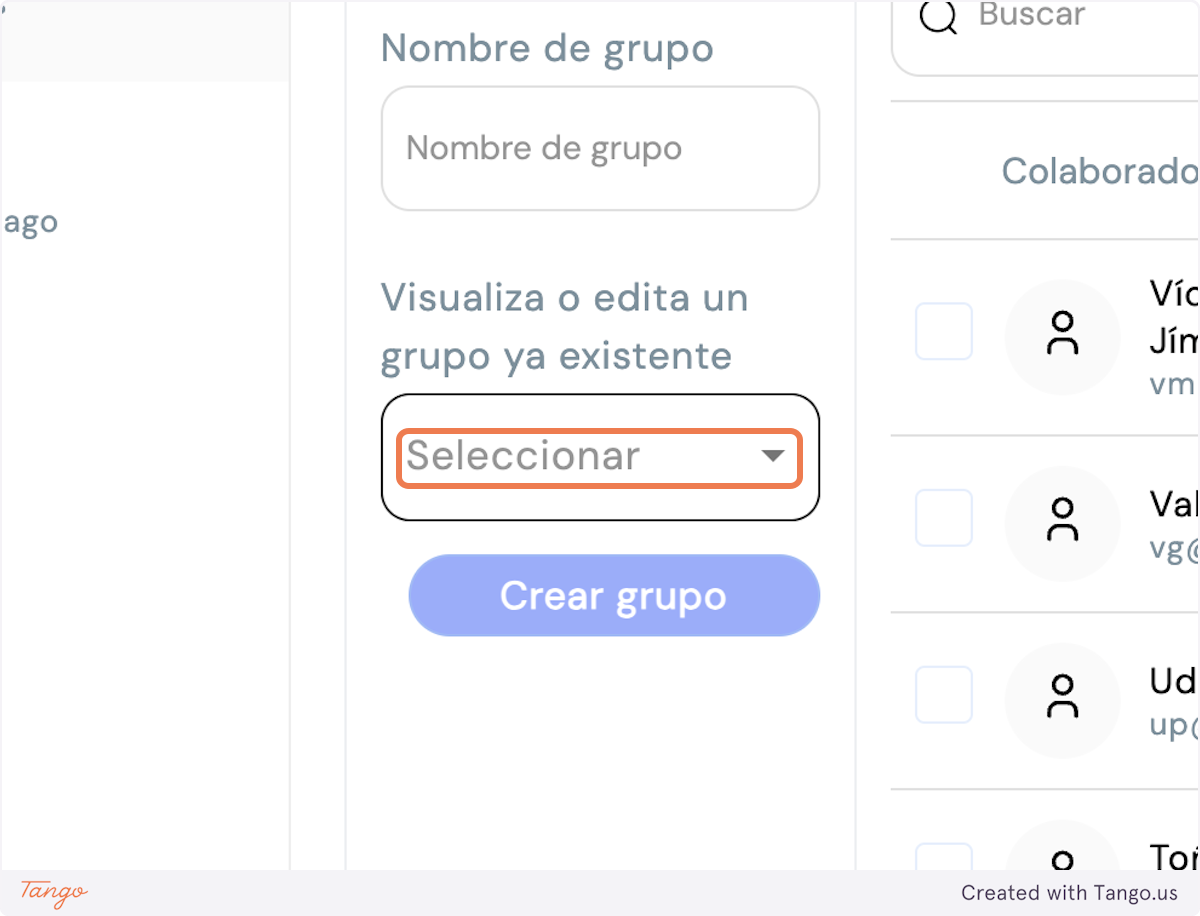
Task: Click the Crear grupo button
Action: [614, 596]
